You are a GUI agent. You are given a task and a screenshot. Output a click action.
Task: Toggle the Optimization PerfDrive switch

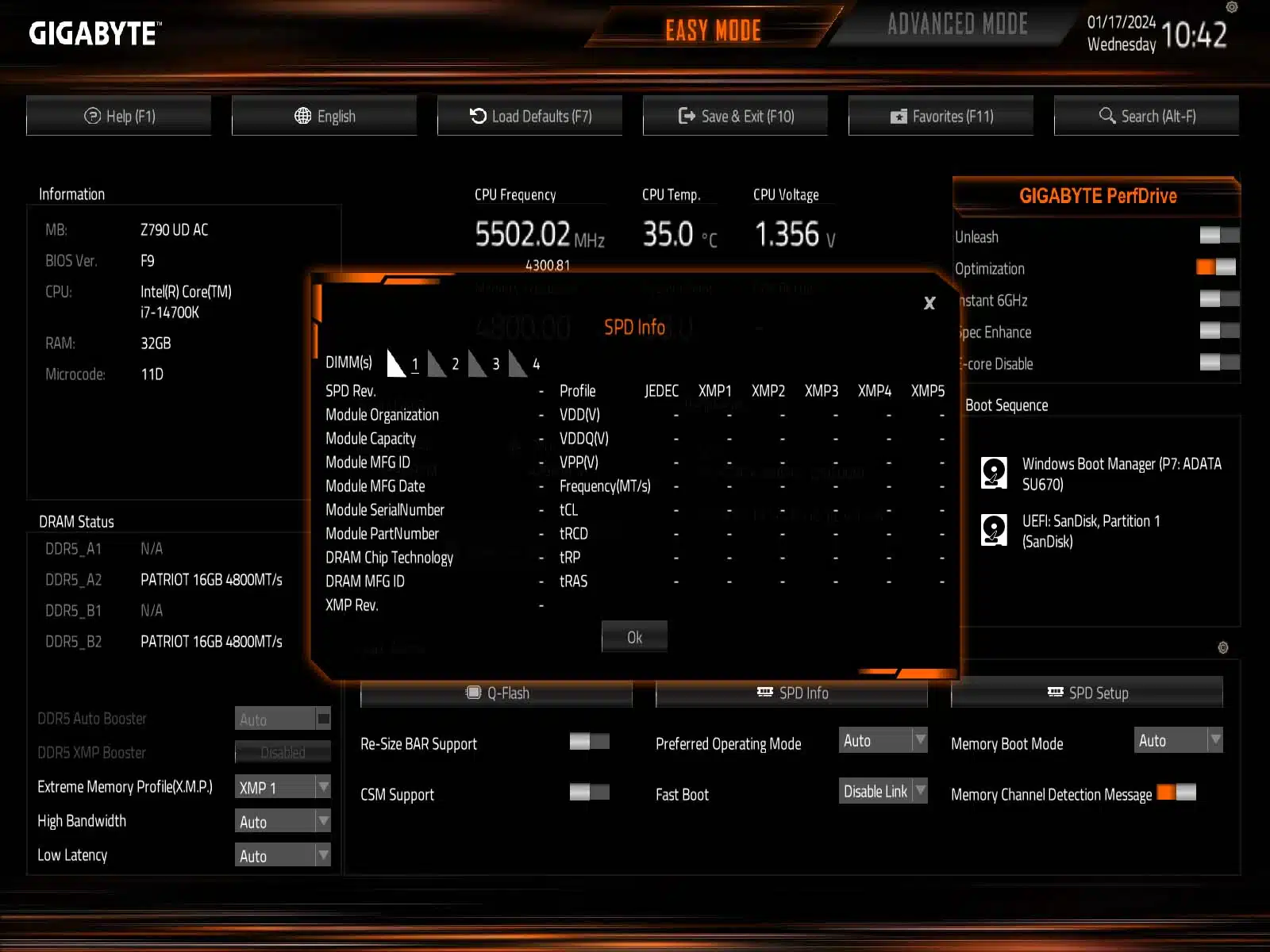pyautogui.click(x=1216, y=267)
